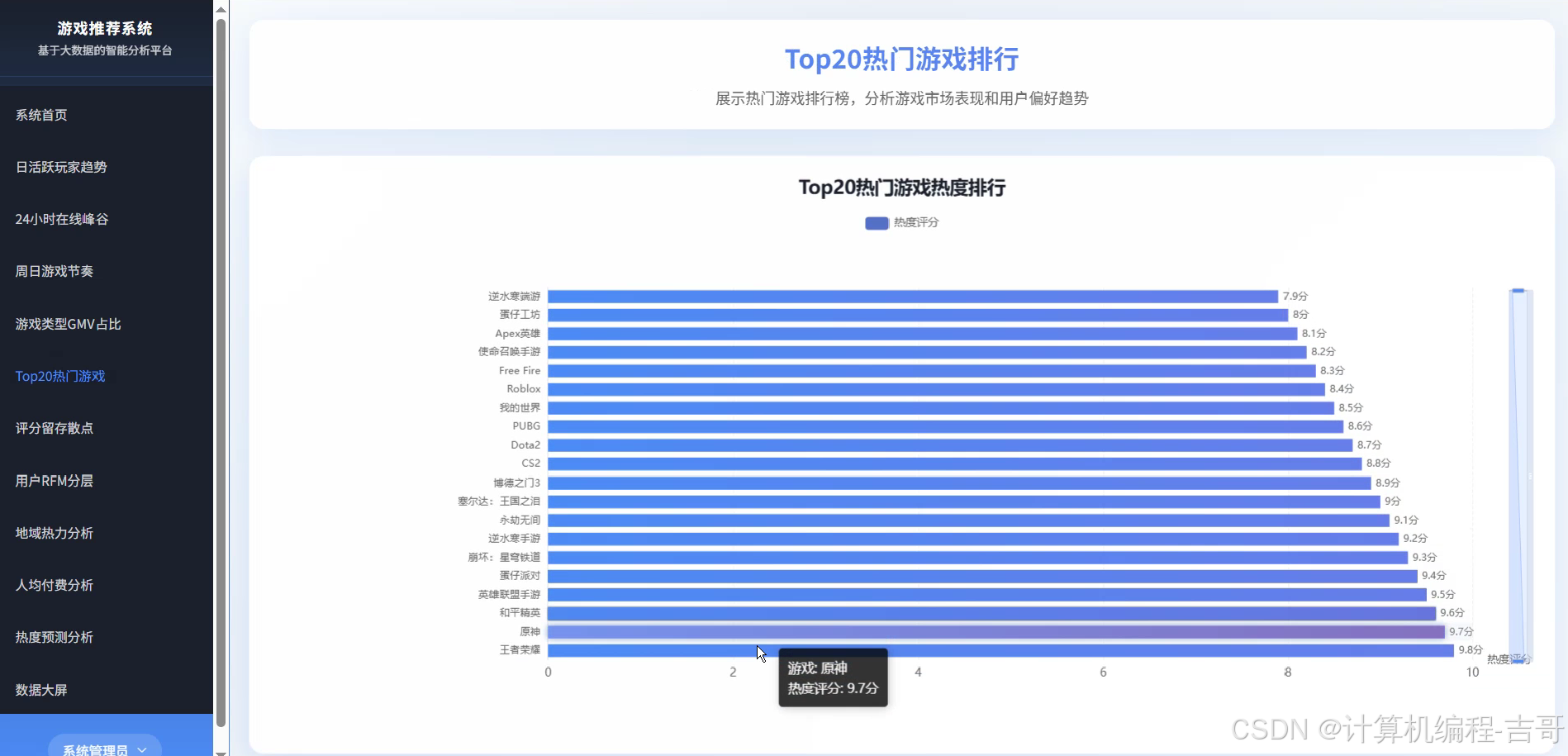1568x756 pixels.
Task: Click the Apex英雄 bar
Action: [x=922, y=334]
